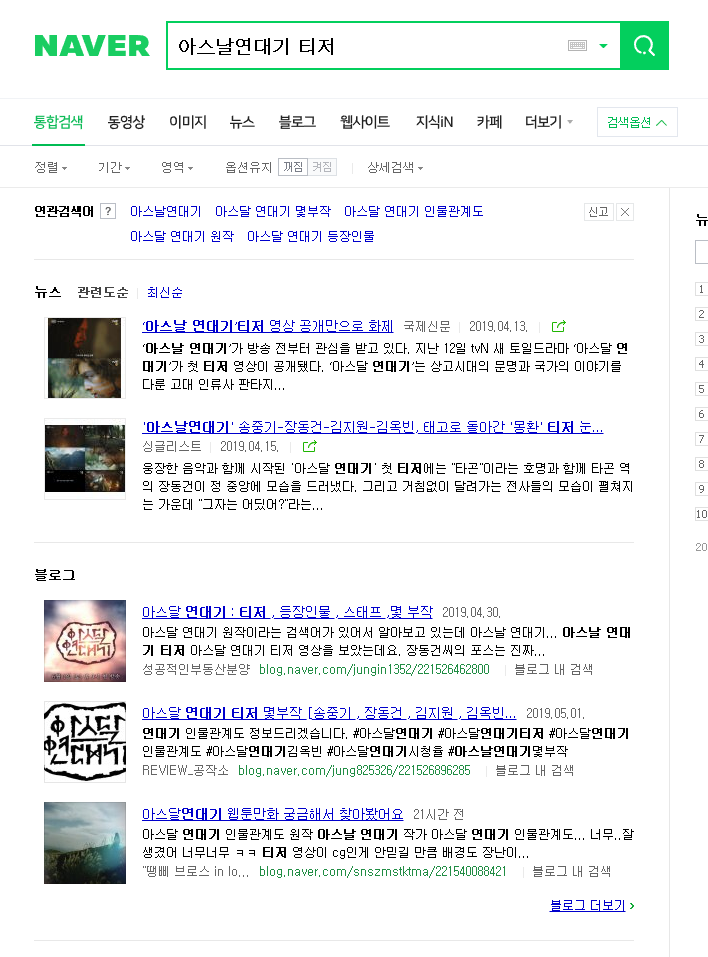Set 옵션유지 toggle to 꺼짐
Image resolution: width=708 pixels, height=957 pixels.
click(293, 167)
